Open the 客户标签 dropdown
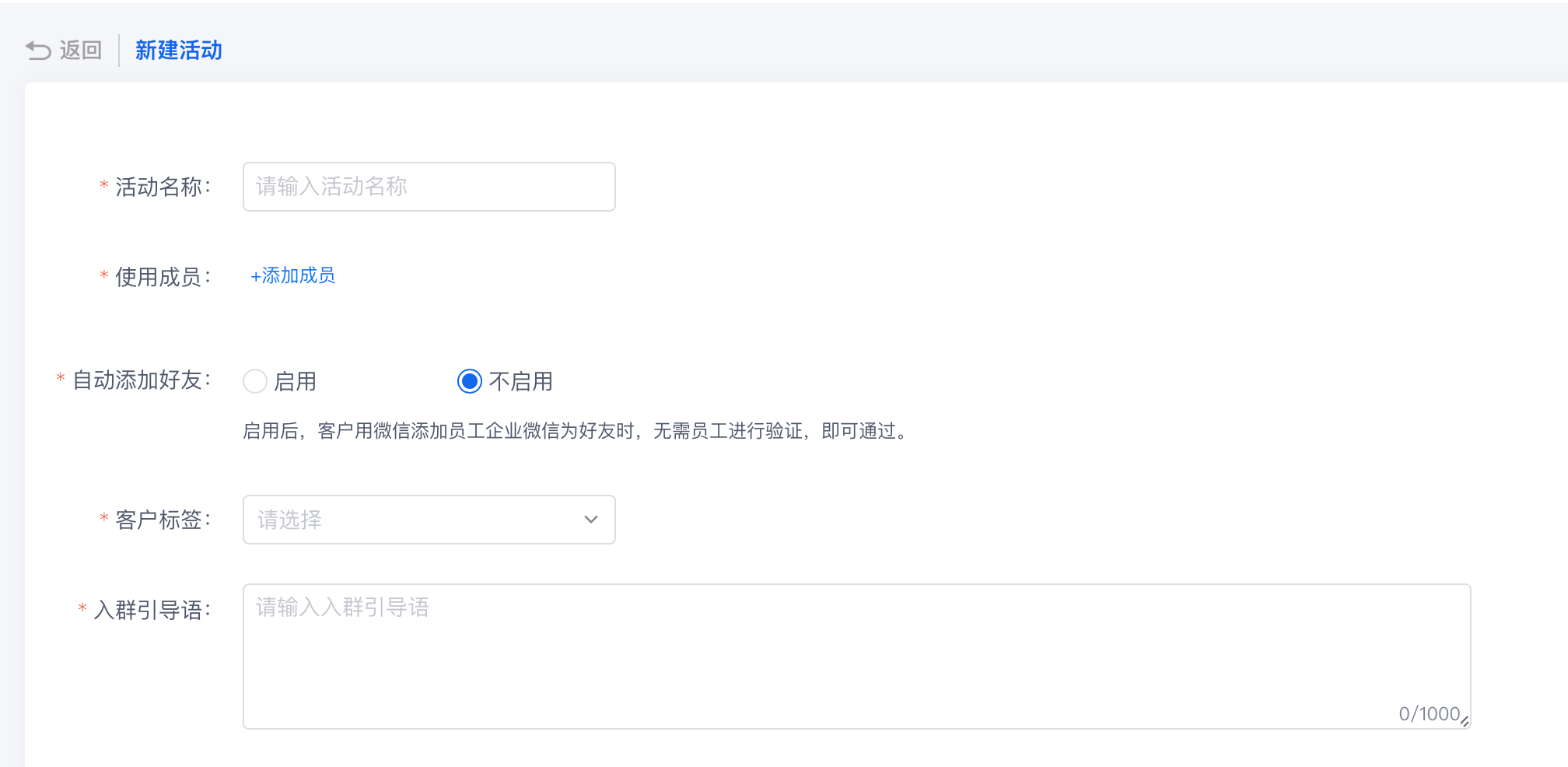The width and height of the screenshot is (1568, 767). (429, 520)
